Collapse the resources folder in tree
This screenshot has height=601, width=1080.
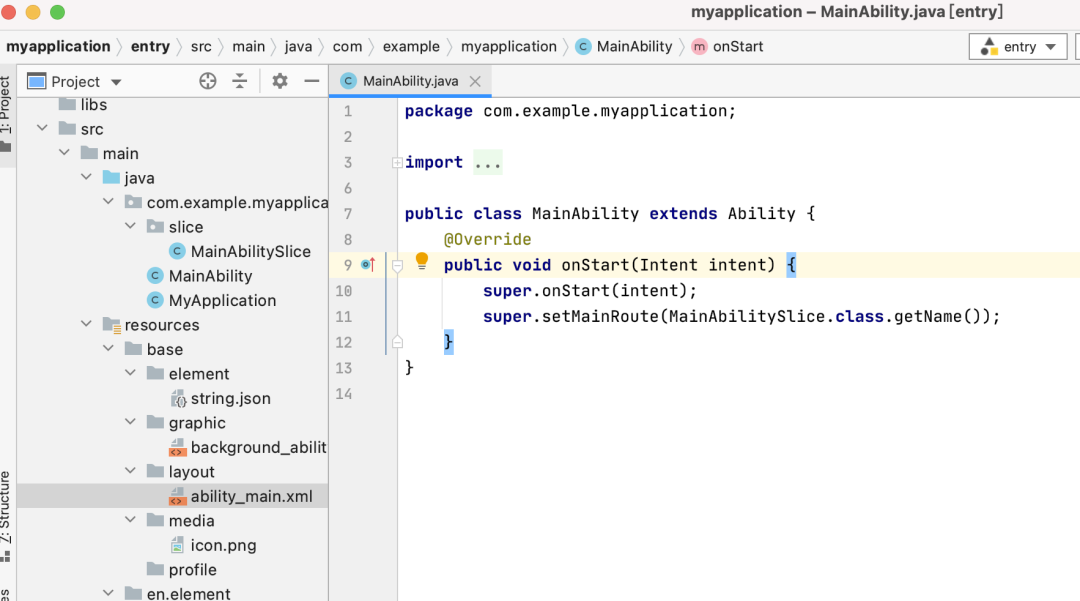point(87,325)
